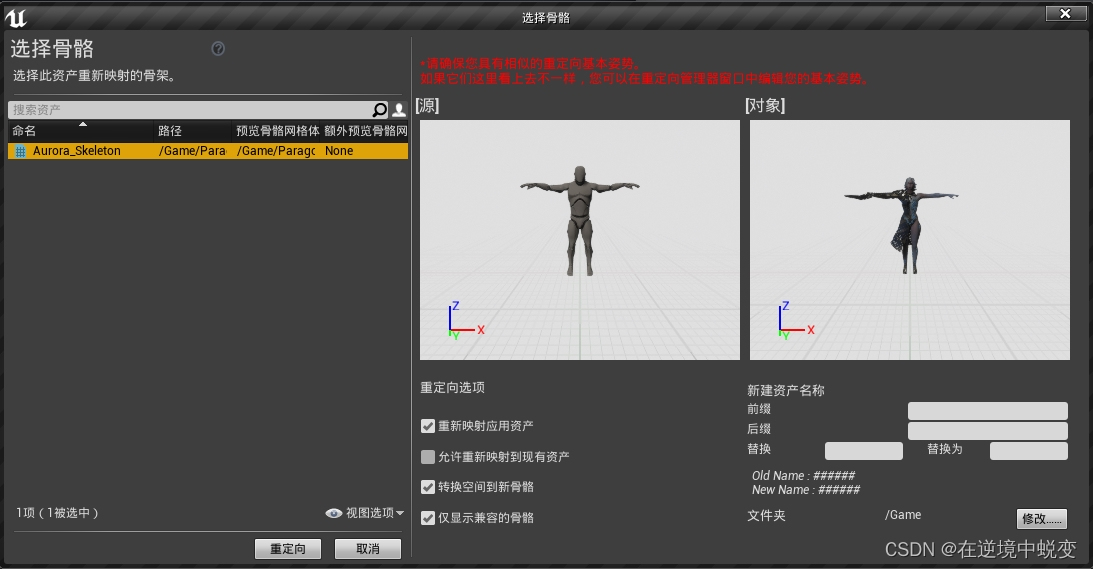Click the user filter icon beside search
Viewport: 1093px width, 569px height.
(x=399, y=109)
